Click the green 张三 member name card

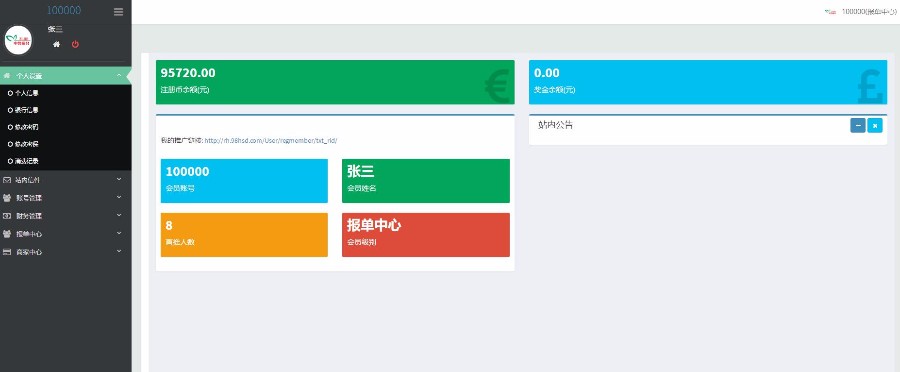point(426,181)
